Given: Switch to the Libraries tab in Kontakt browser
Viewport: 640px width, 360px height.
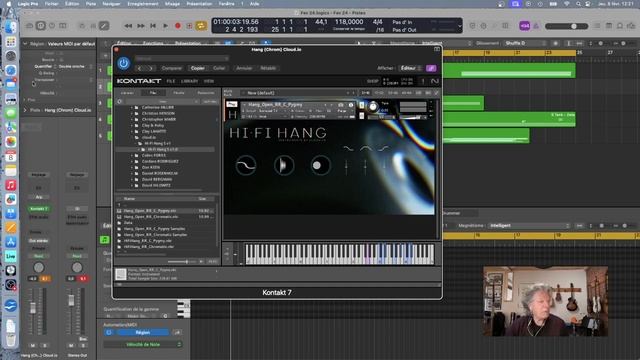Looking at the screenshot, I should [127, 93].
